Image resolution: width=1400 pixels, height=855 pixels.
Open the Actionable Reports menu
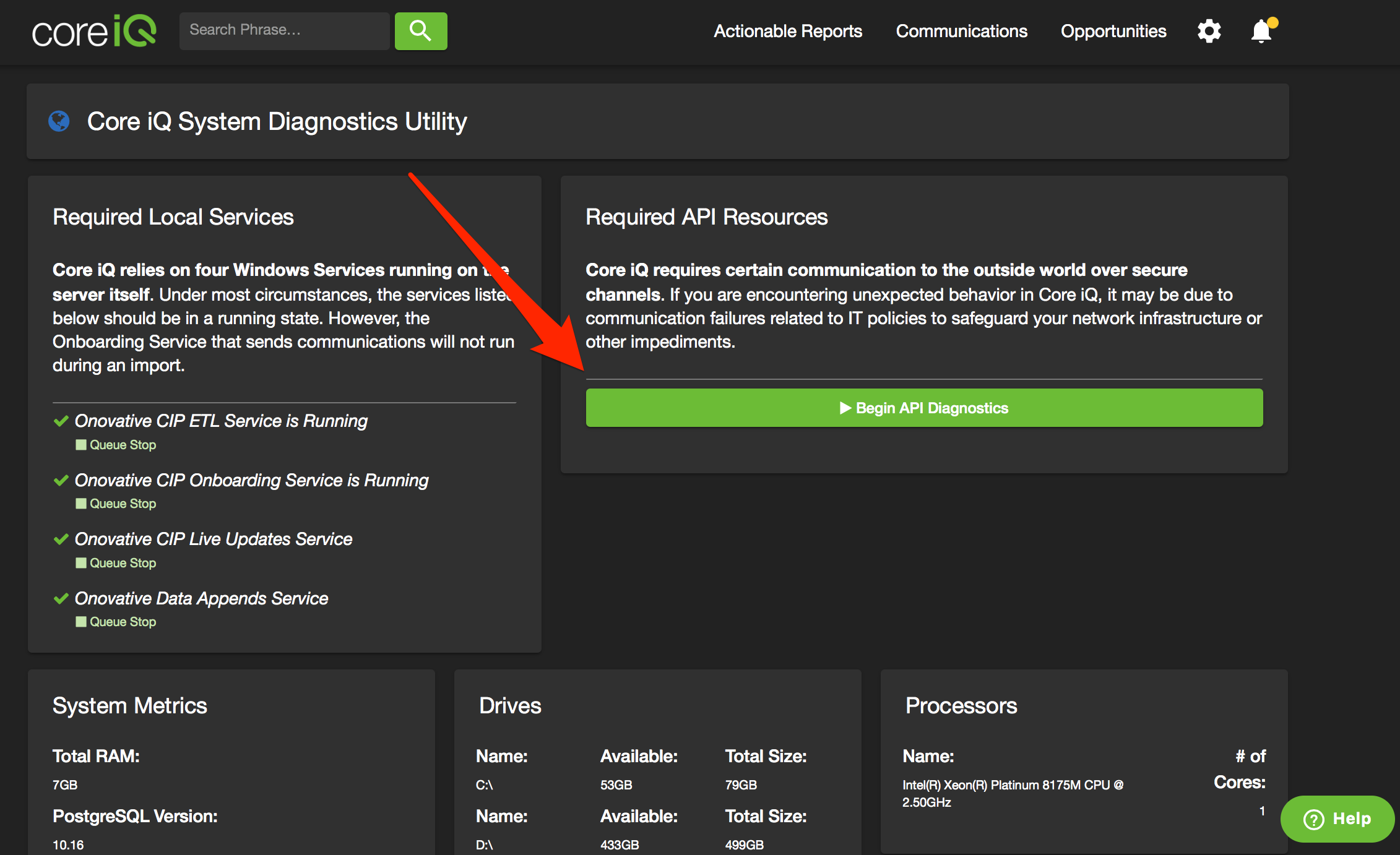(x=788, y=31)
